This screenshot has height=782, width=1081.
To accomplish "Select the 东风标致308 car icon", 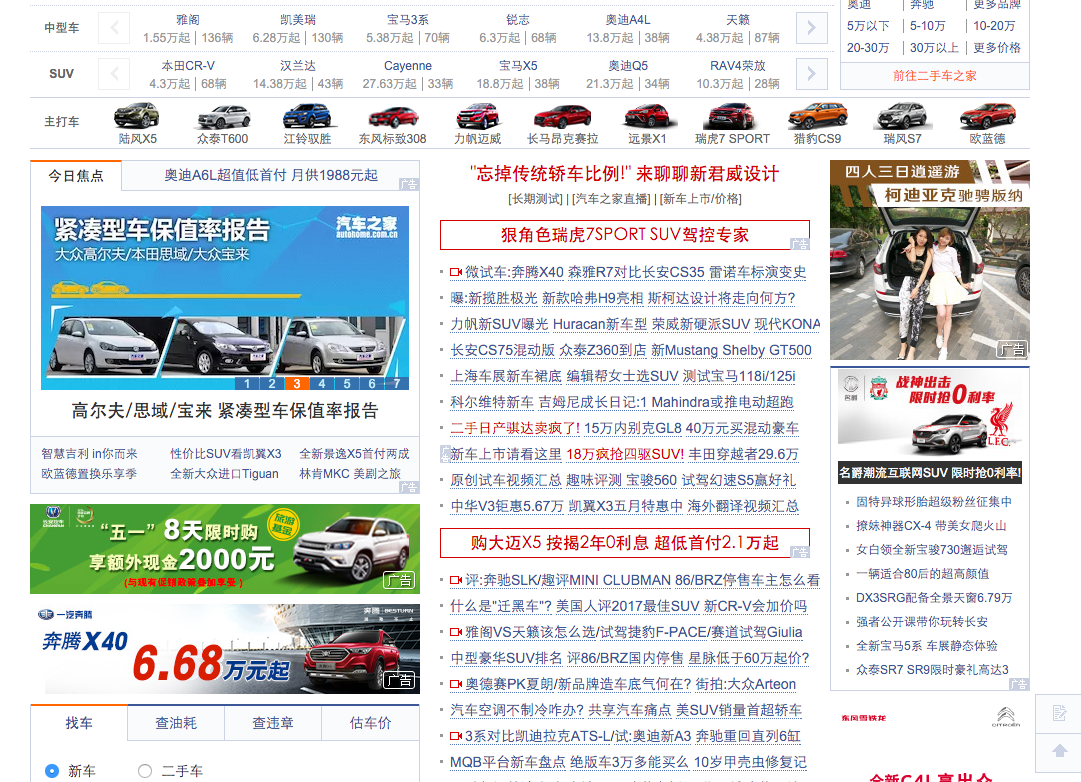I will coord(392,116).
